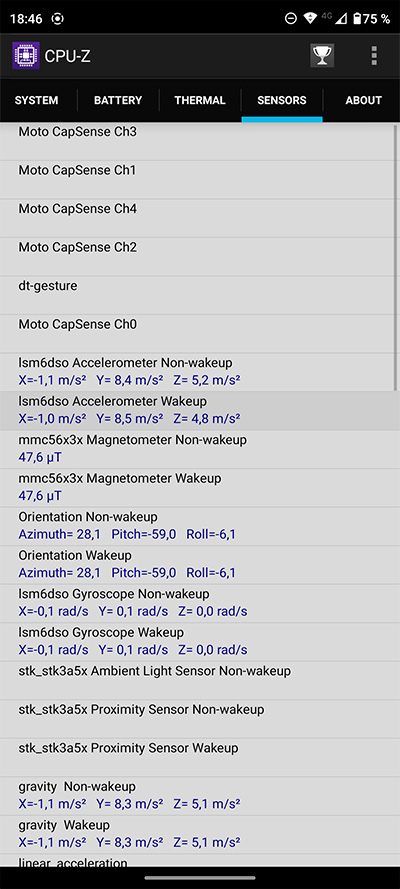Screen dimensions: 400x889
Task: Tap the Wi-Fi status icon
Action: 309,19
